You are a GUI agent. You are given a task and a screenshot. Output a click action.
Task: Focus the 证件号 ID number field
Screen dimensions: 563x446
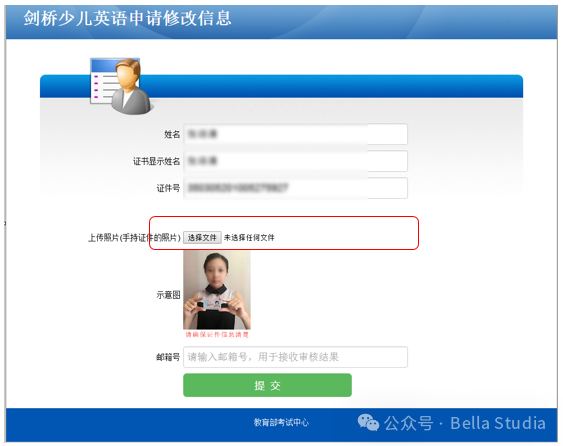coord(296,188)
